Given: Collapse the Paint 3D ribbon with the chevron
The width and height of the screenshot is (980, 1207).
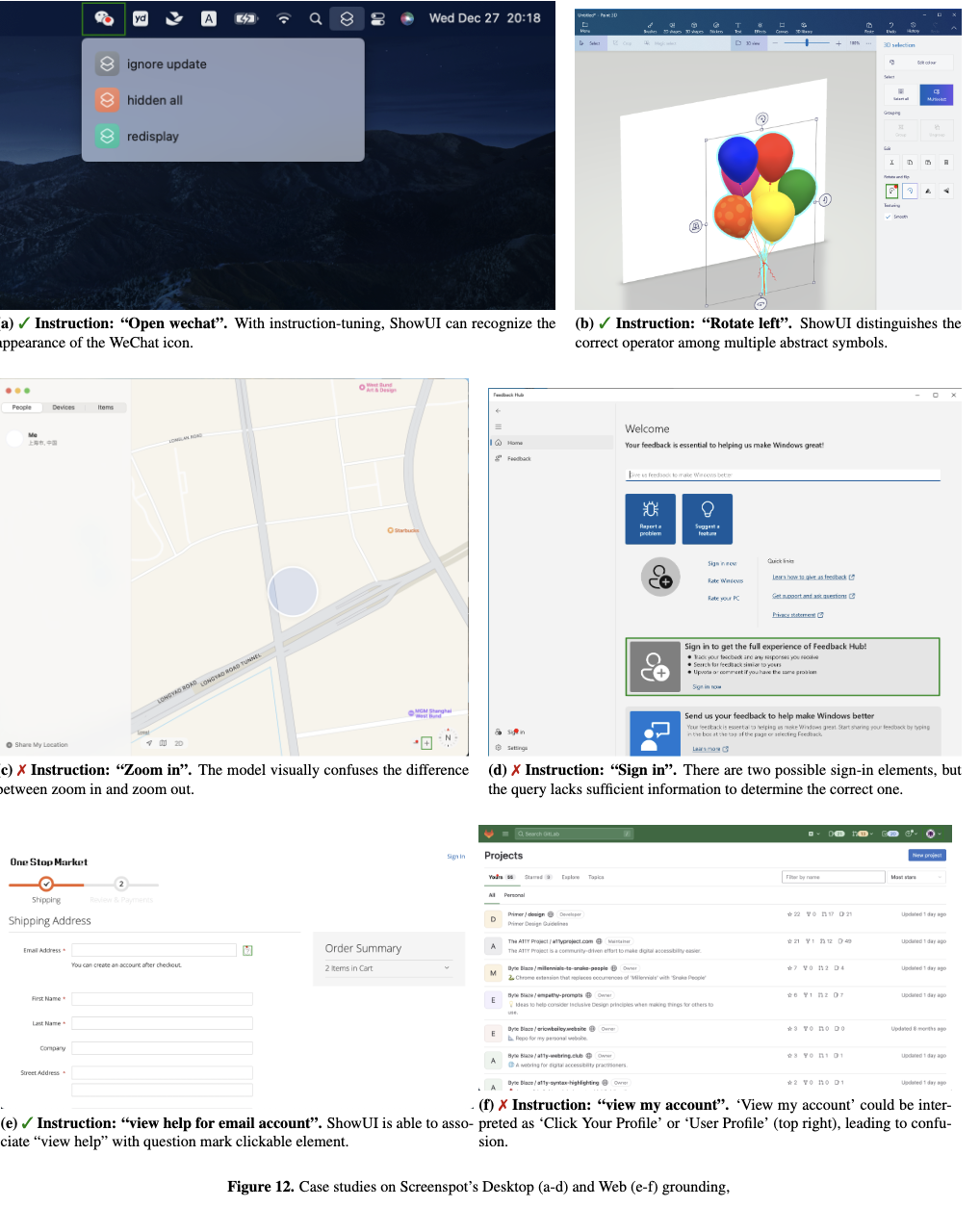Looking at the screenshot, I should coord(954,28).
